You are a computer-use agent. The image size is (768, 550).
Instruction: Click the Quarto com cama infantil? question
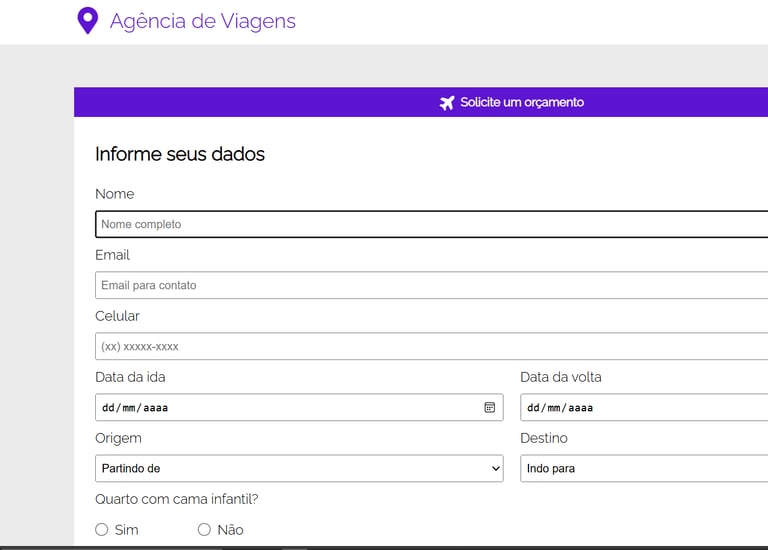[177, 499]
